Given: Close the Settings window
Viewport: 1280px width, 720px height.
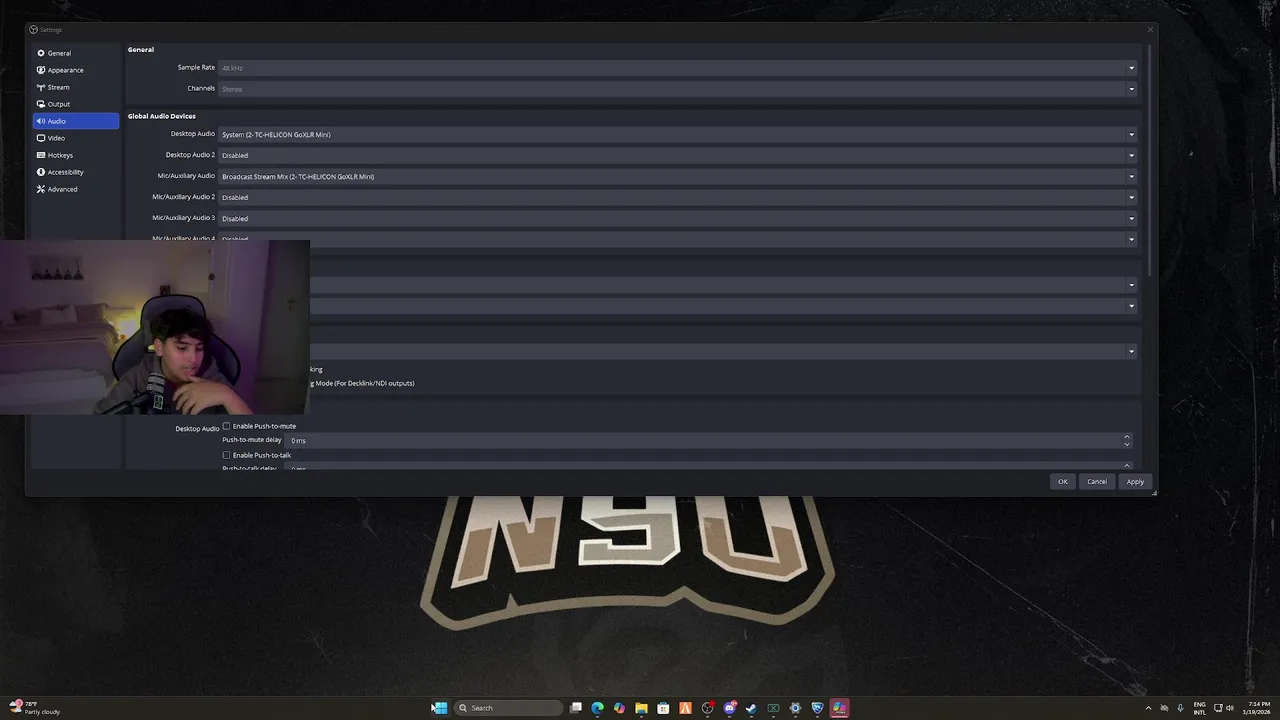Looking at the screenshot, I should point(1150,30).
